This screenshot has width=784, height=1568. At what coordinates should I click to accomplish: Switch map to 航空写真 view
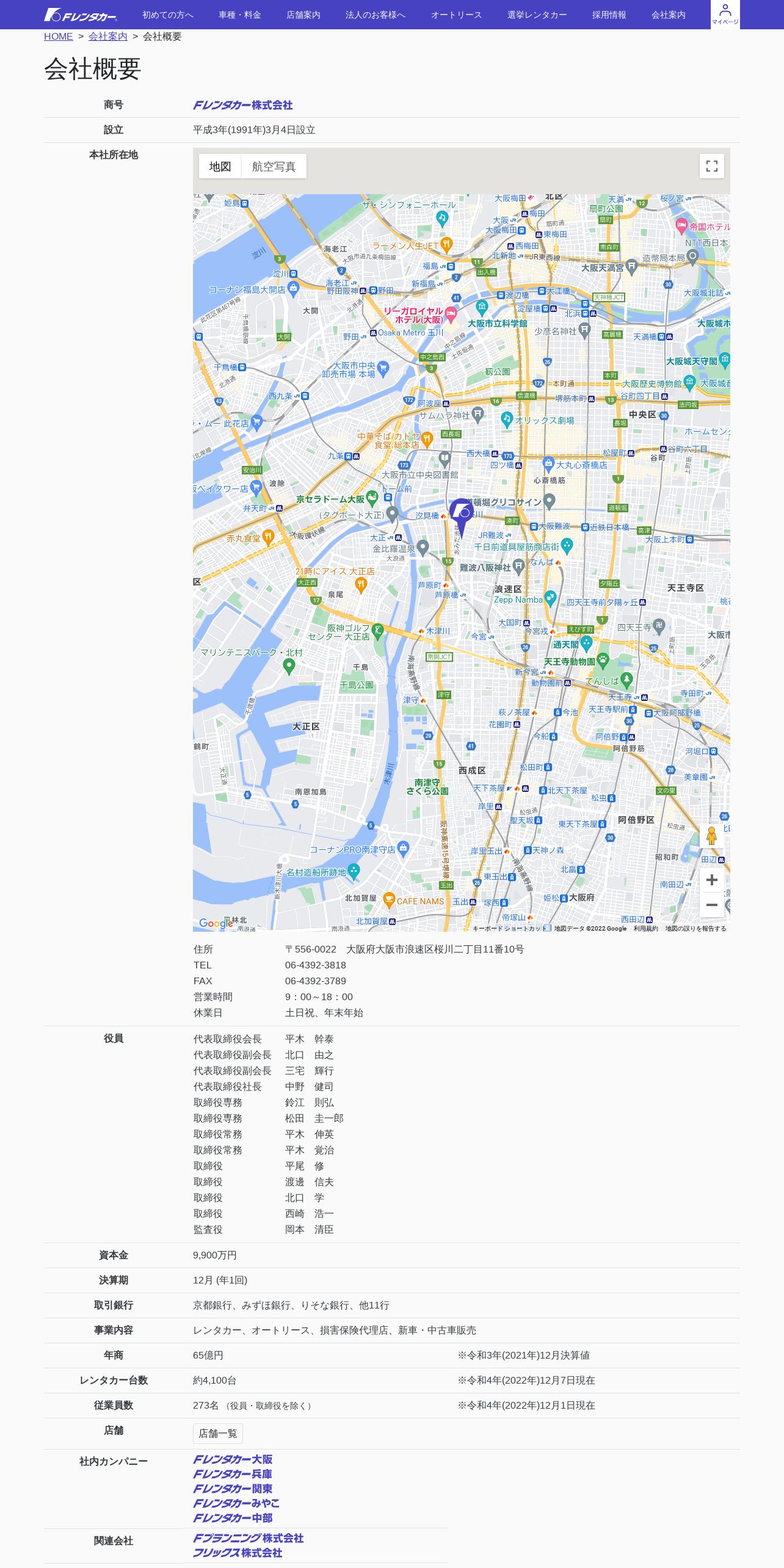pos(274,166)
